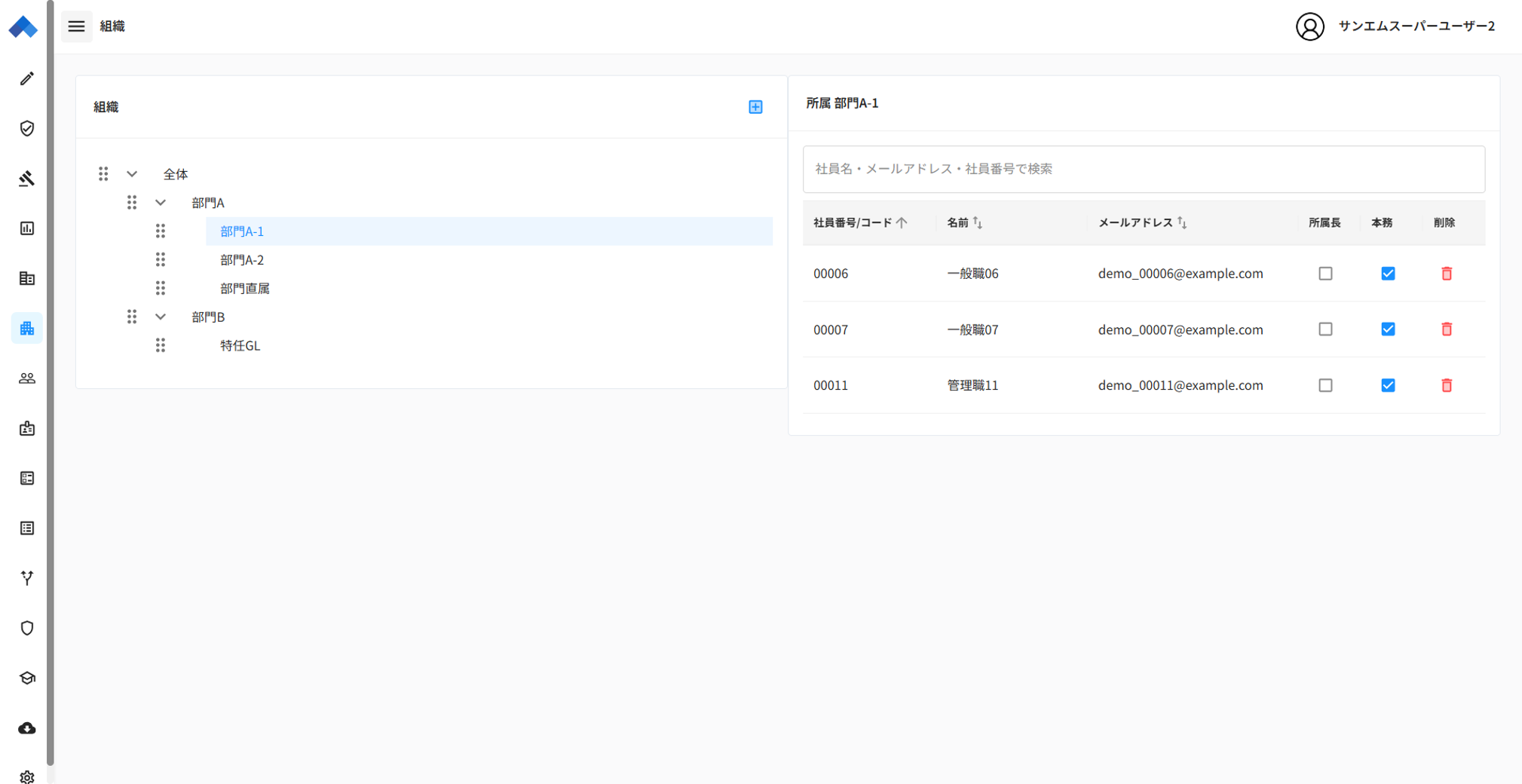
Task: Collapse the 部門A tree node
Action: click(161, 203)
